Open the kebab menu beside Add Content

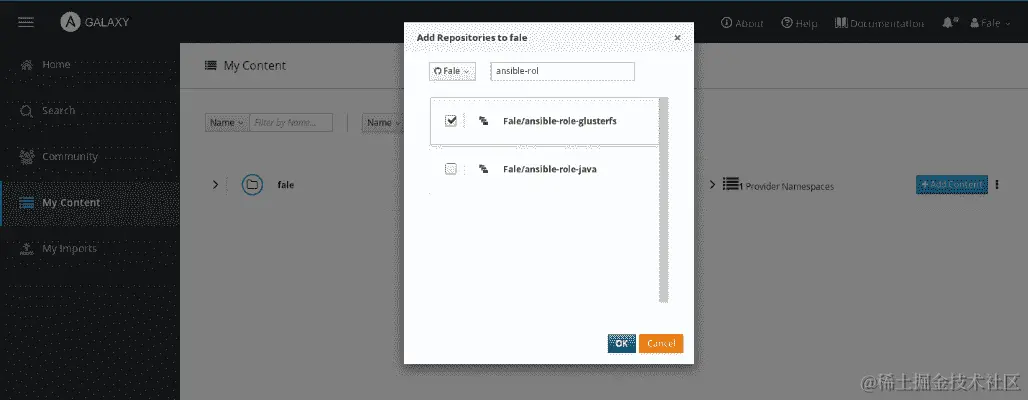pyautogui.click(x=997, y=185)
